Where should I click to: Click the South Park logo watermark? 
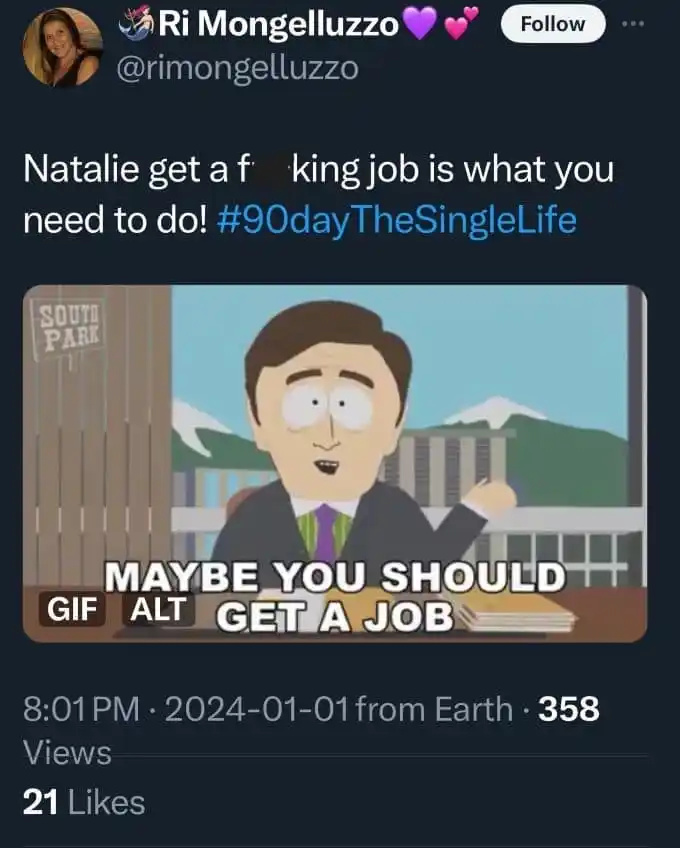tap(69, 326)
